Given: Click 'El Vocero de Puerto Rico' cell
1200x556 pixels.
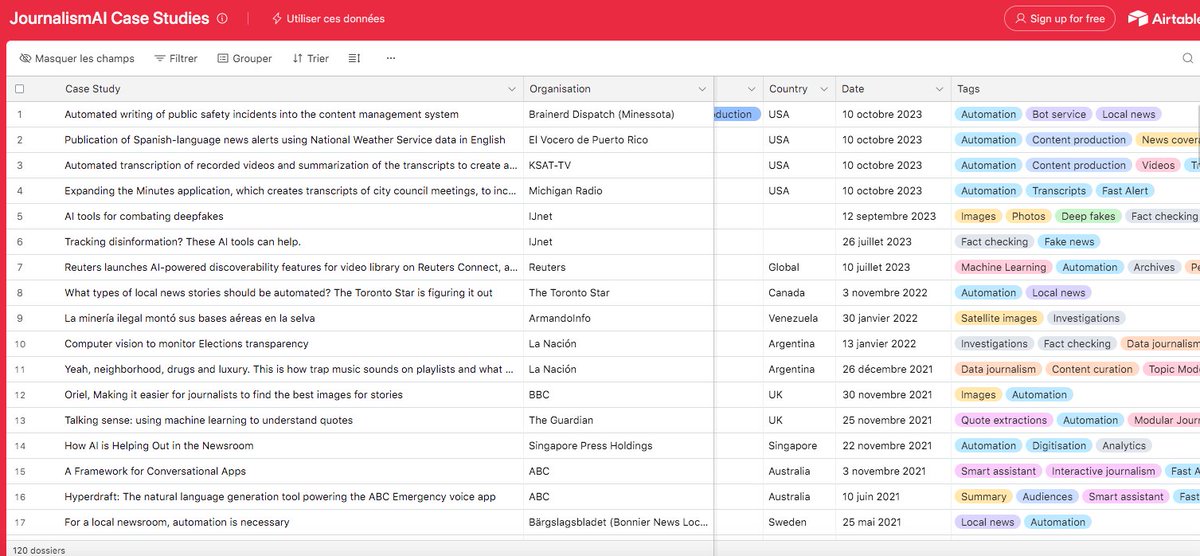Looking at the screenshot, I should tap(619, 140).
